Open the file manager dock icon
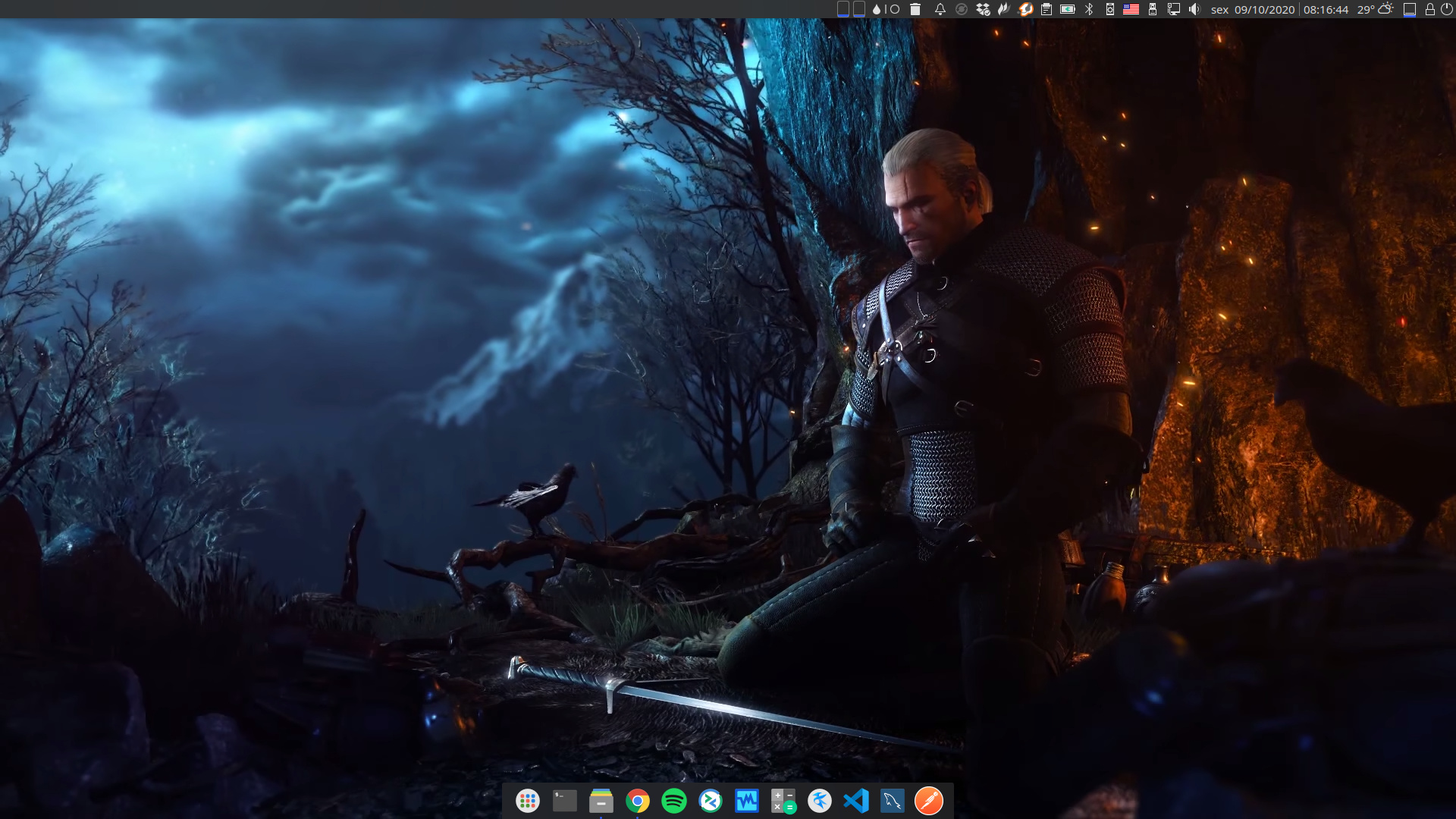The height and width of the screenshot is (819, 1456). pos(601,801)
